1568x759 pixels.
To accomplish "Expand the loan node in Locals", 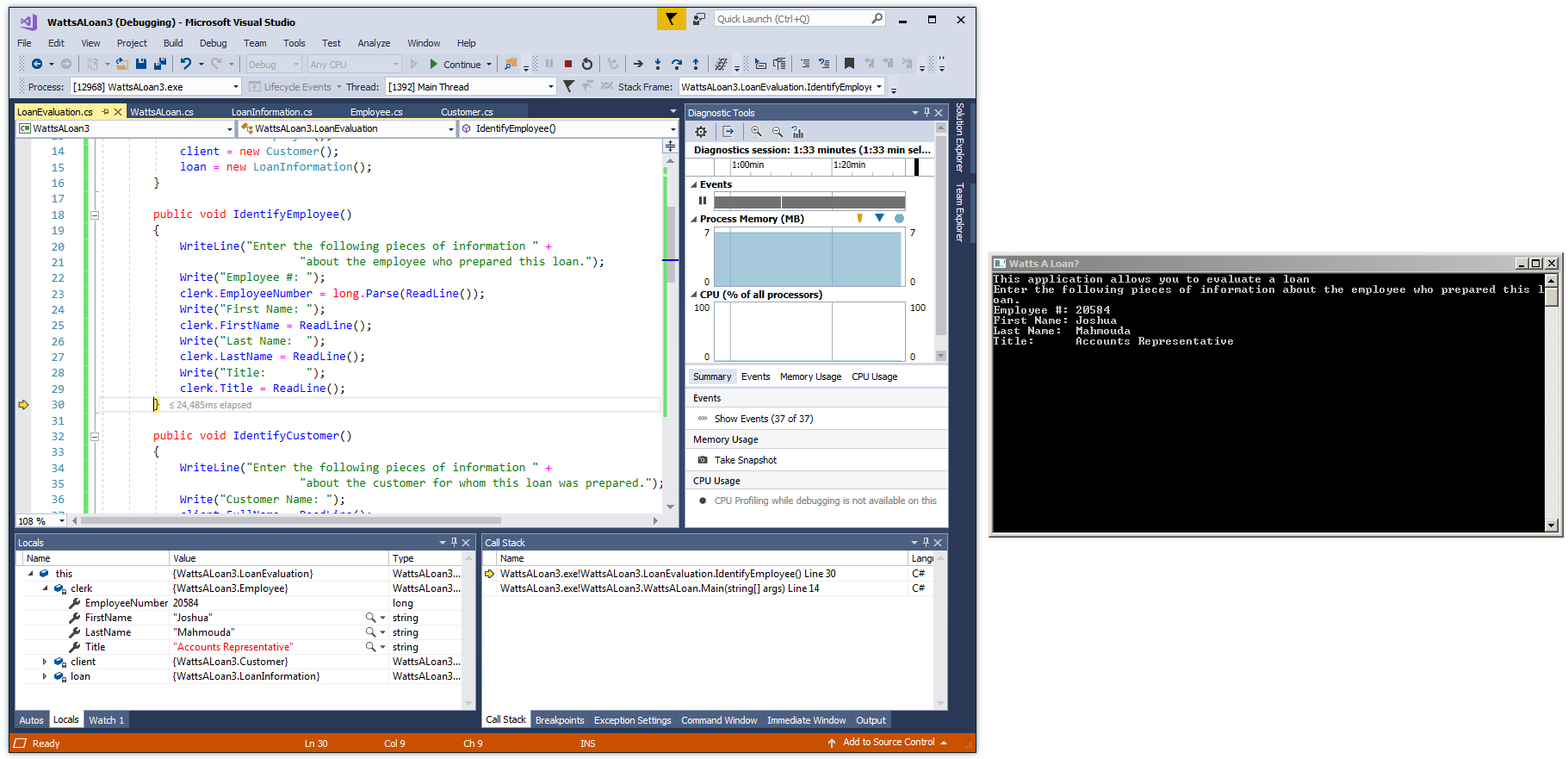I will coord(45,676).
